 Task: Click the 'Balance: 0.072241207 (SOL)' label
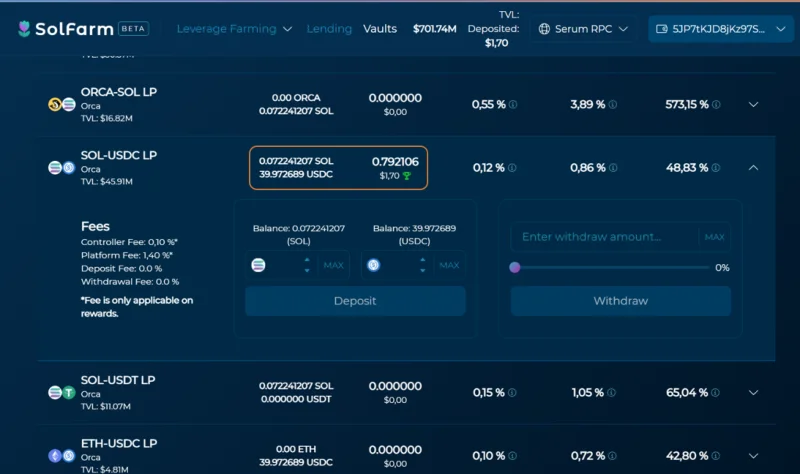point(298,235)
